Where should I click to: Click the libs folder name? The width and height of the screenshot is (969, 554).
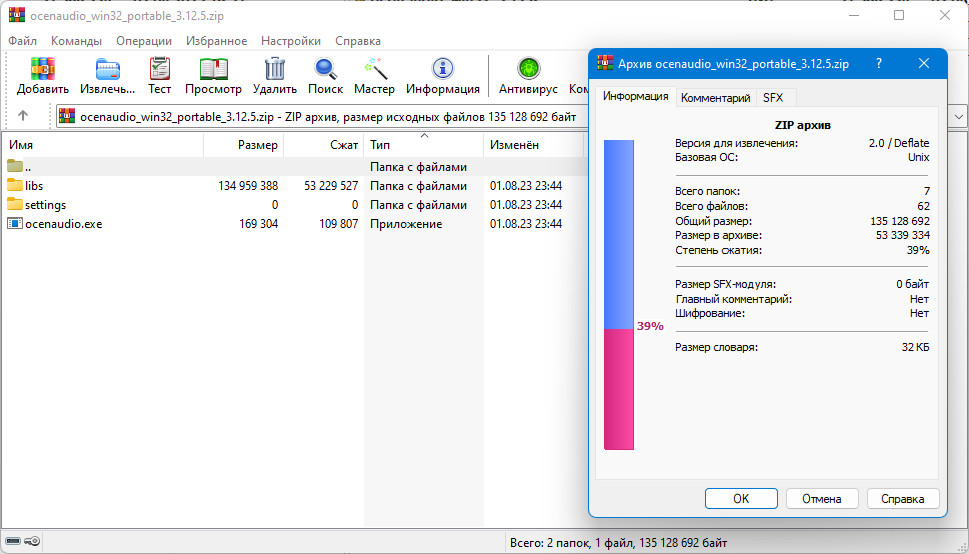click(x=34, y=185)
